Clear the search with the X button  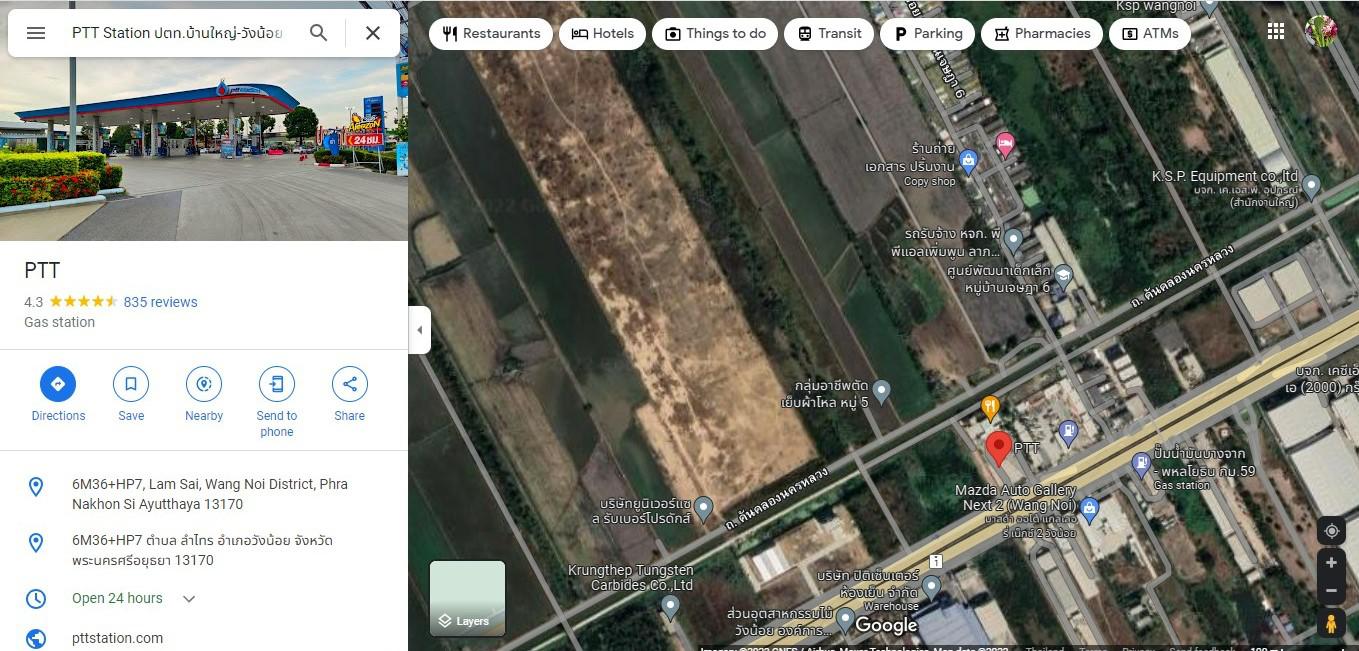(x=373, y=33)
